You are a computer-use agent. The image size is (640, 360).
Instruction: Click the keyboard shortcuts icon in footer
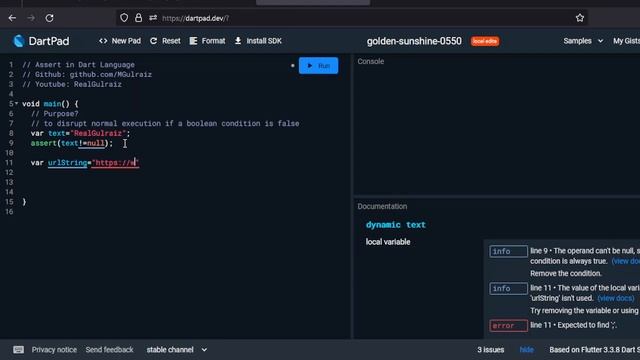[18, 350]
